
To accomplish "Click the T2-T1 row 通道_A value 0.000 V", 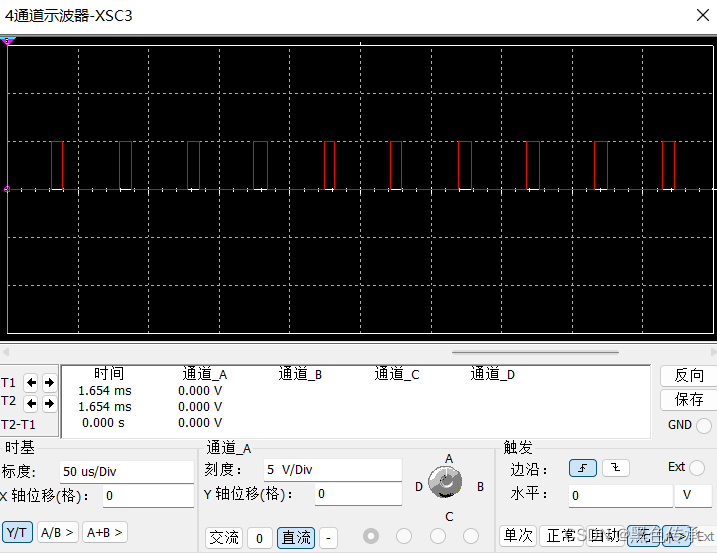I will click(x=200, y=423).
